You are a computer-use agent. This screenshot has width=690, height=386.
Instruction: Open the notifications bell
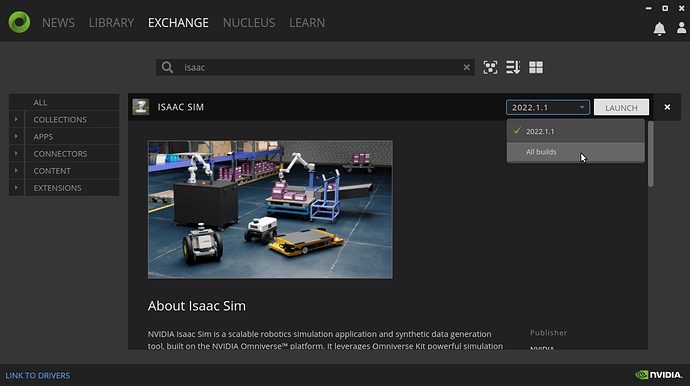(659, 29)
